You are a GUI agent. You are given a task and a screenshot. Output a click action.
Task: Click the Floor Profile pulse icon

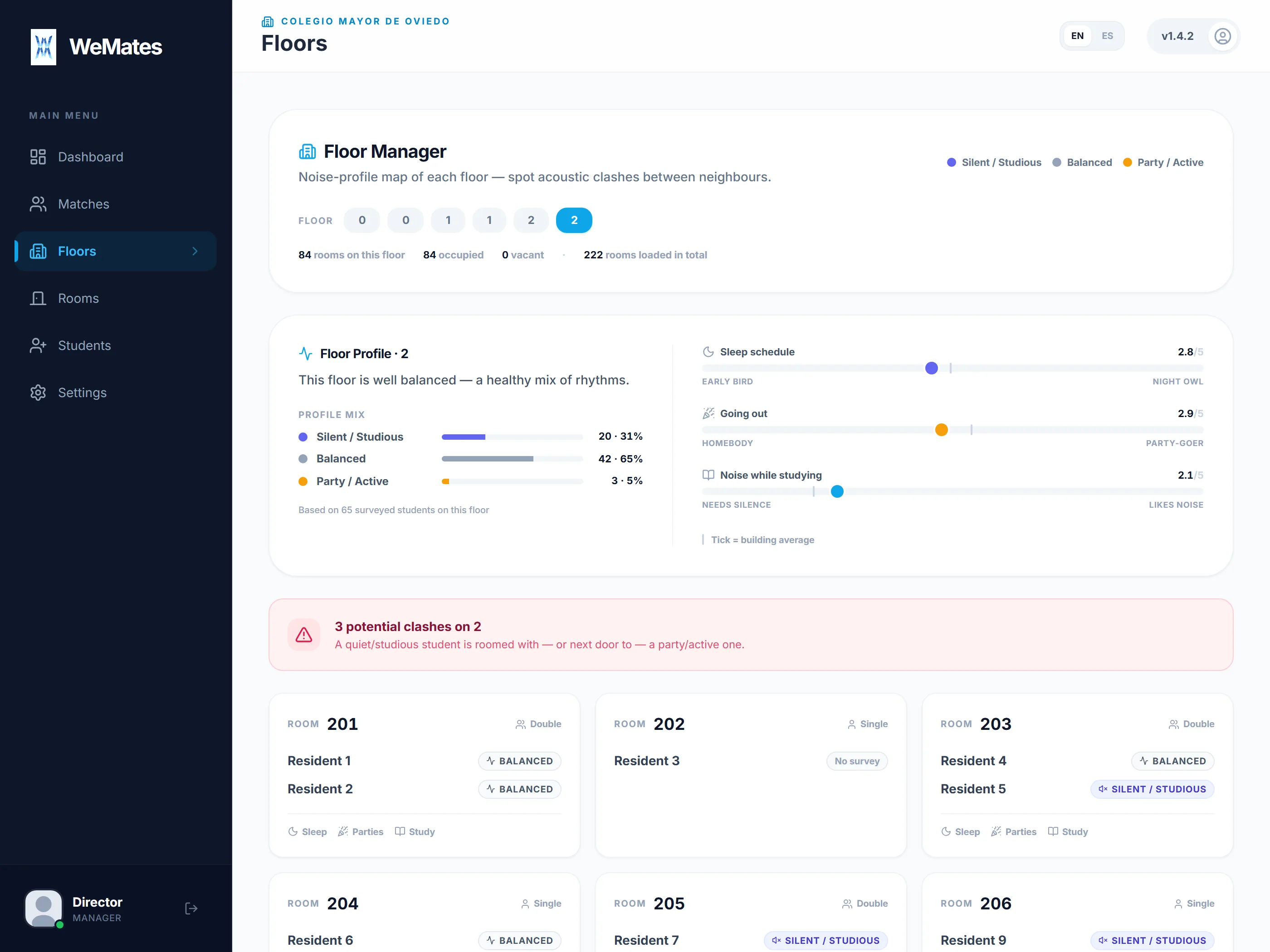305,354
